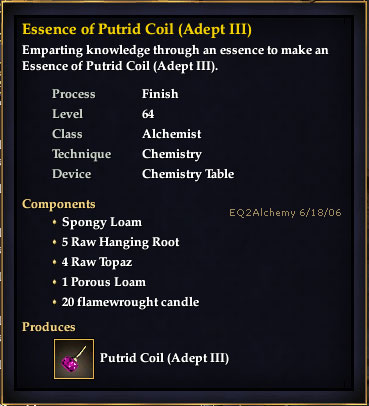Click the Putrid Coil (Adept III) product name
Viewport: 369px width, 406px height.
[x=164, y=358]
